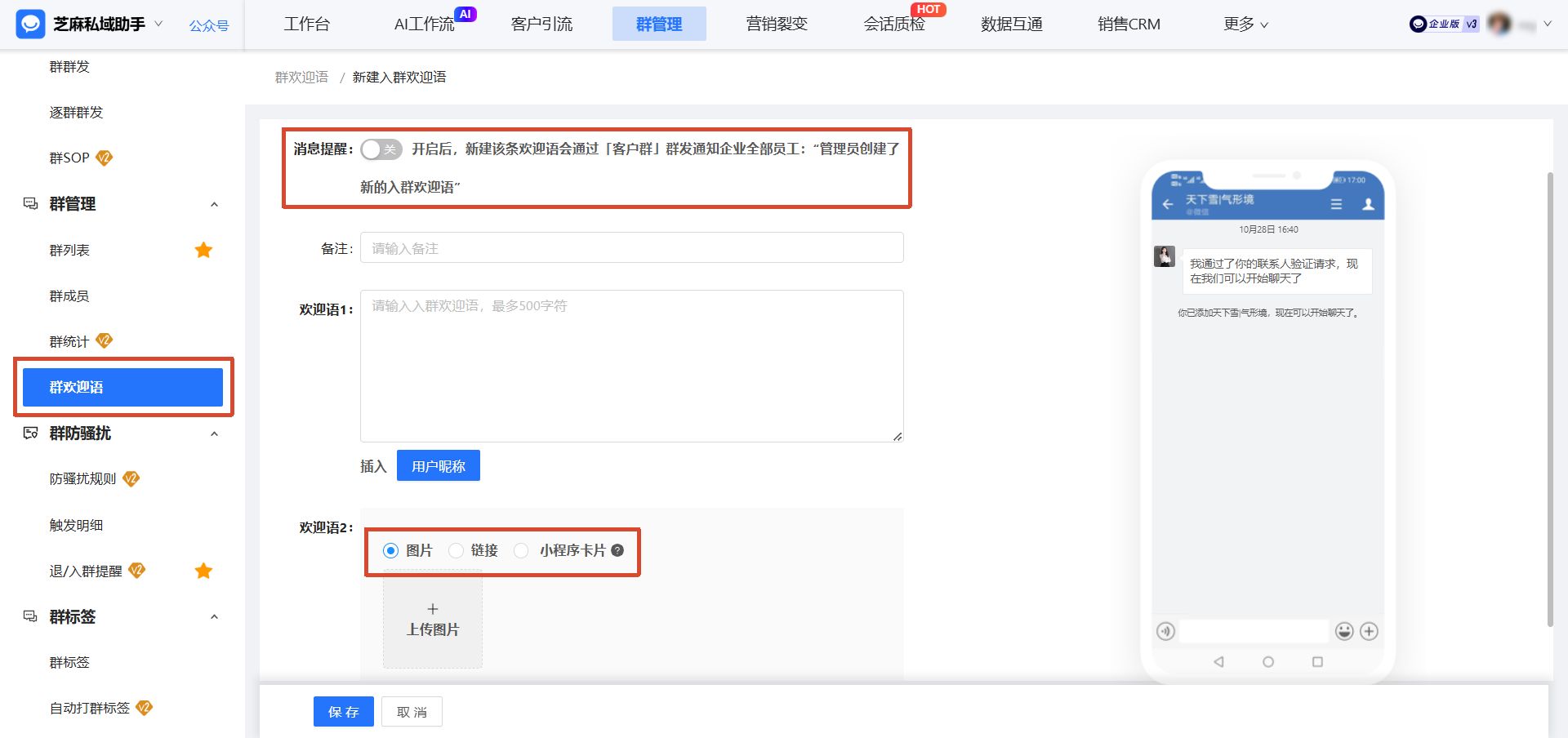
Task: Click the star icon beside 退/入群提醒
Action: click(x=203, y=571)
